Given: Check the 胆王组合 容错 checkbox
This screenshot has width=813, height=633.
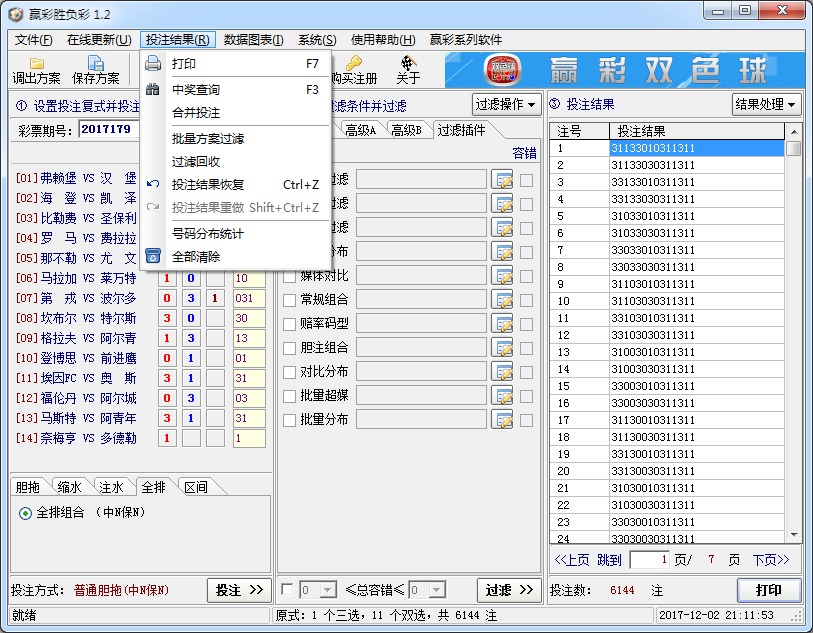Looking at the screenshot, I should click(x=527, y=348).
